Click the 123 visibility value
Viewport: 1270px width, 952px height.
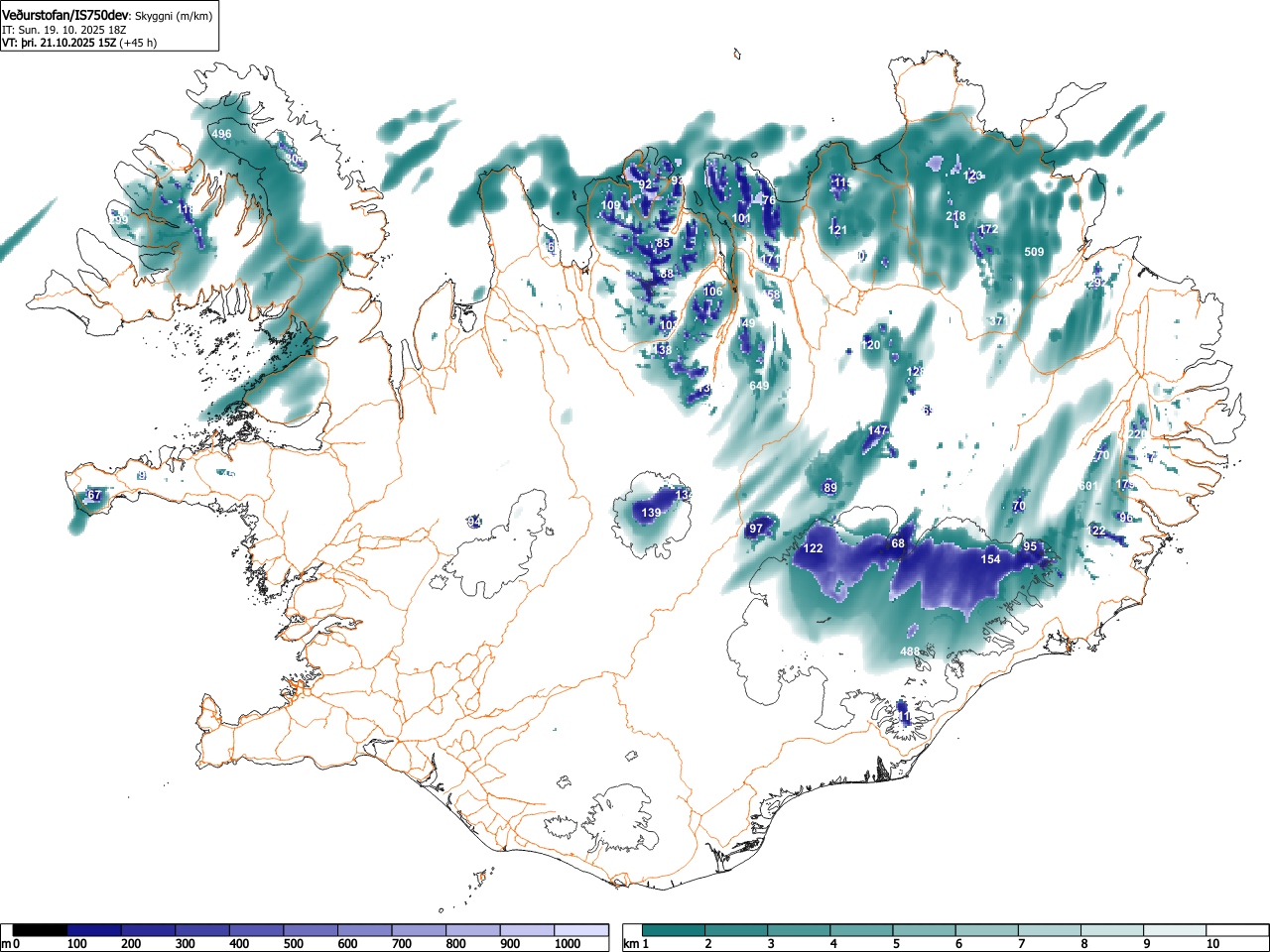[973, 176]
